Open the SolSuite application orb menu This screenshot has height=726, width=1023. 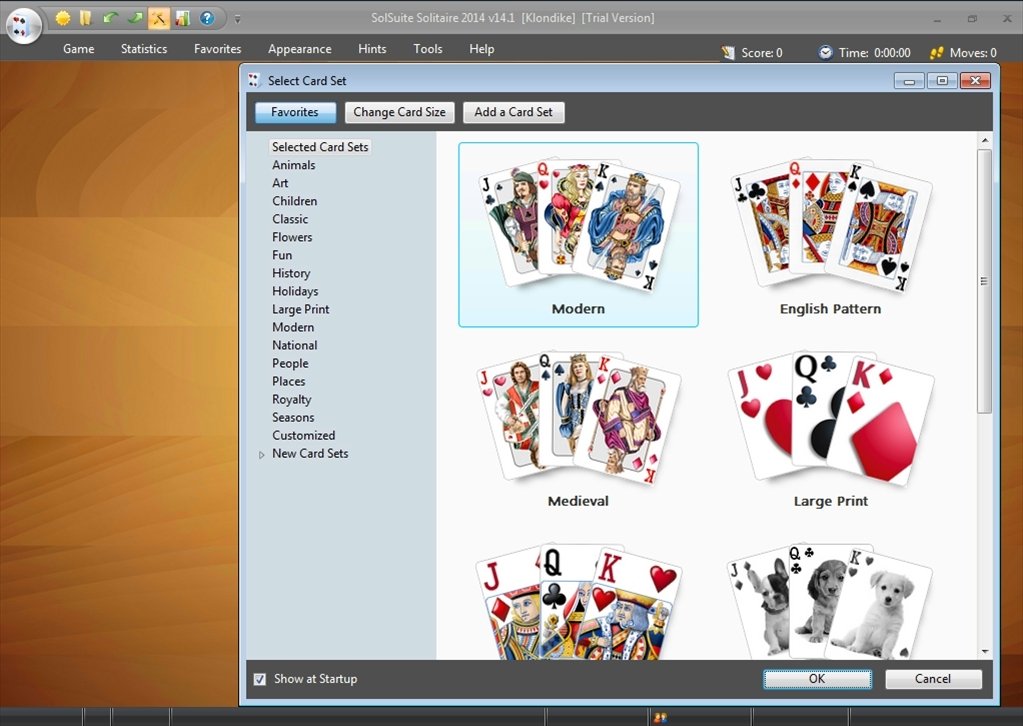point(23,25)
